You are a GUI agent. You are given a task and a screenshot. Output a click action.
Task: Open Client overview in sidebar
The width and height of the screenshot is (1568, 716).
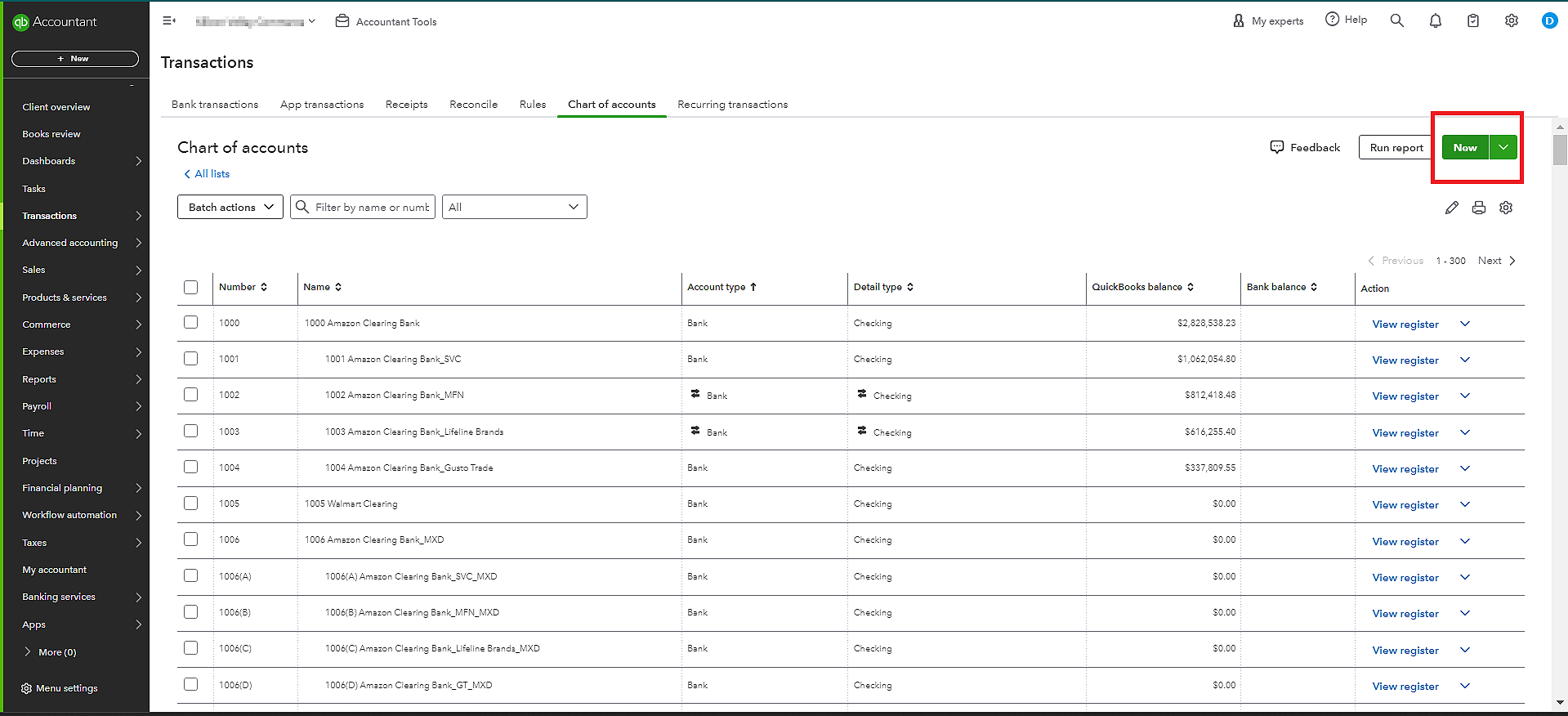click(56, 107)
